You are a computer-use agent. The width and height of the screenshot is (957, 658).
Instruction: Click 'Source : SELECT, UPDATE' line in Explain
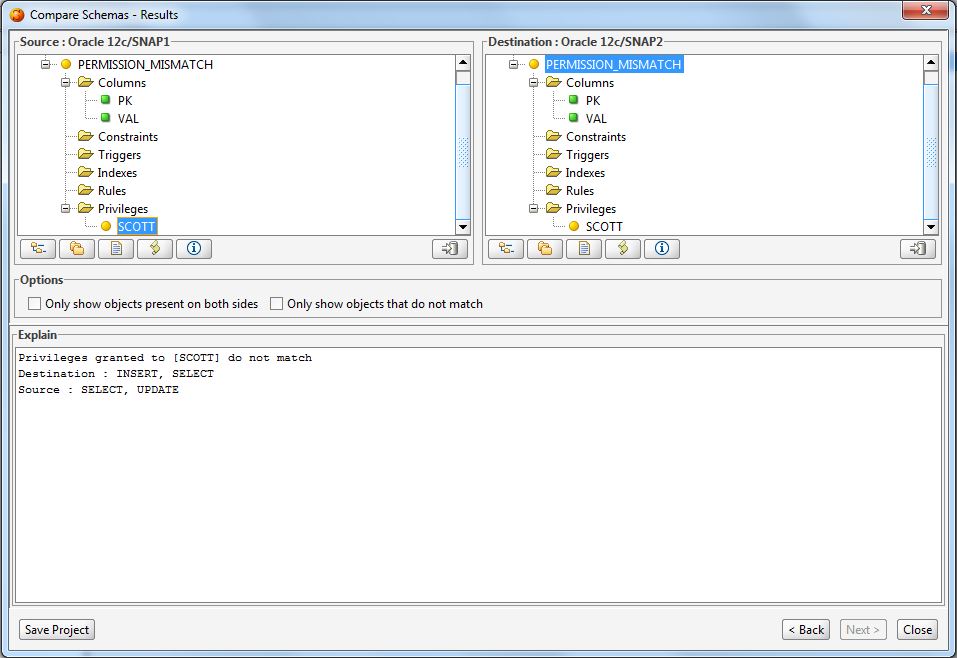pos(98,389)
